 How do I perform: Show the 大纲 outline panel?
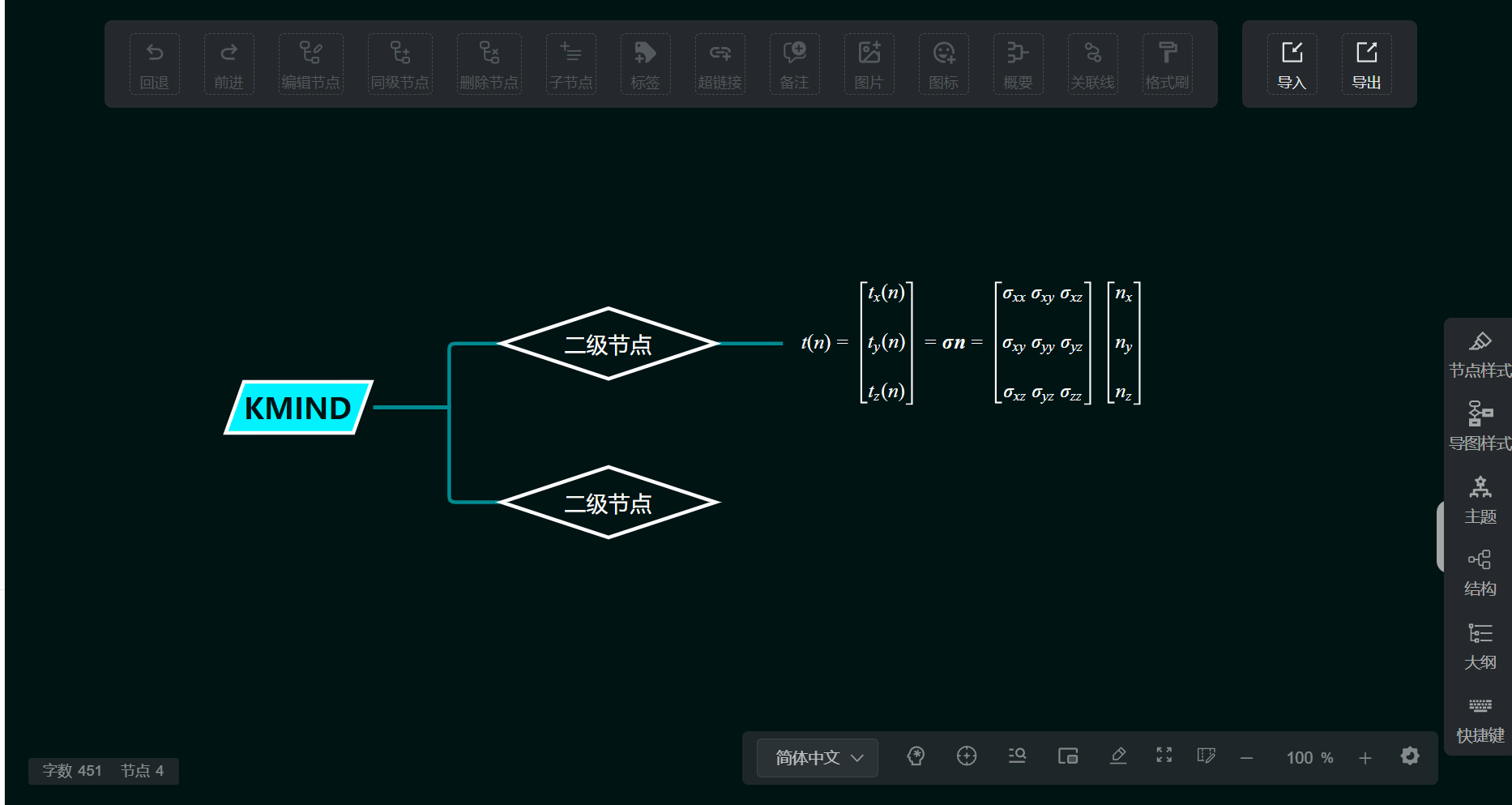1480,646
